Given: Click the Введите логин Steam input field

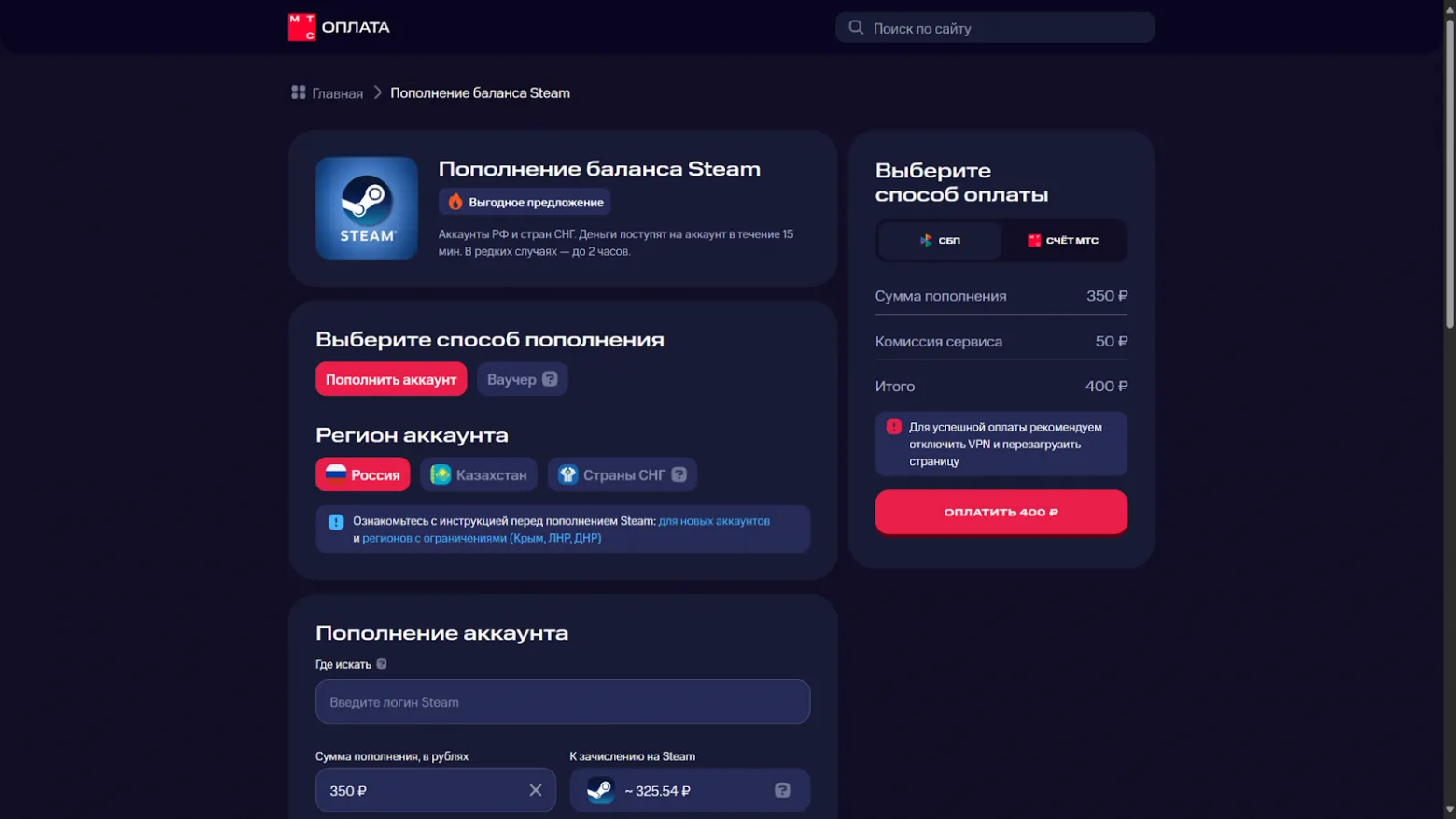Looking at the screenshot, I should pos(562,701).
